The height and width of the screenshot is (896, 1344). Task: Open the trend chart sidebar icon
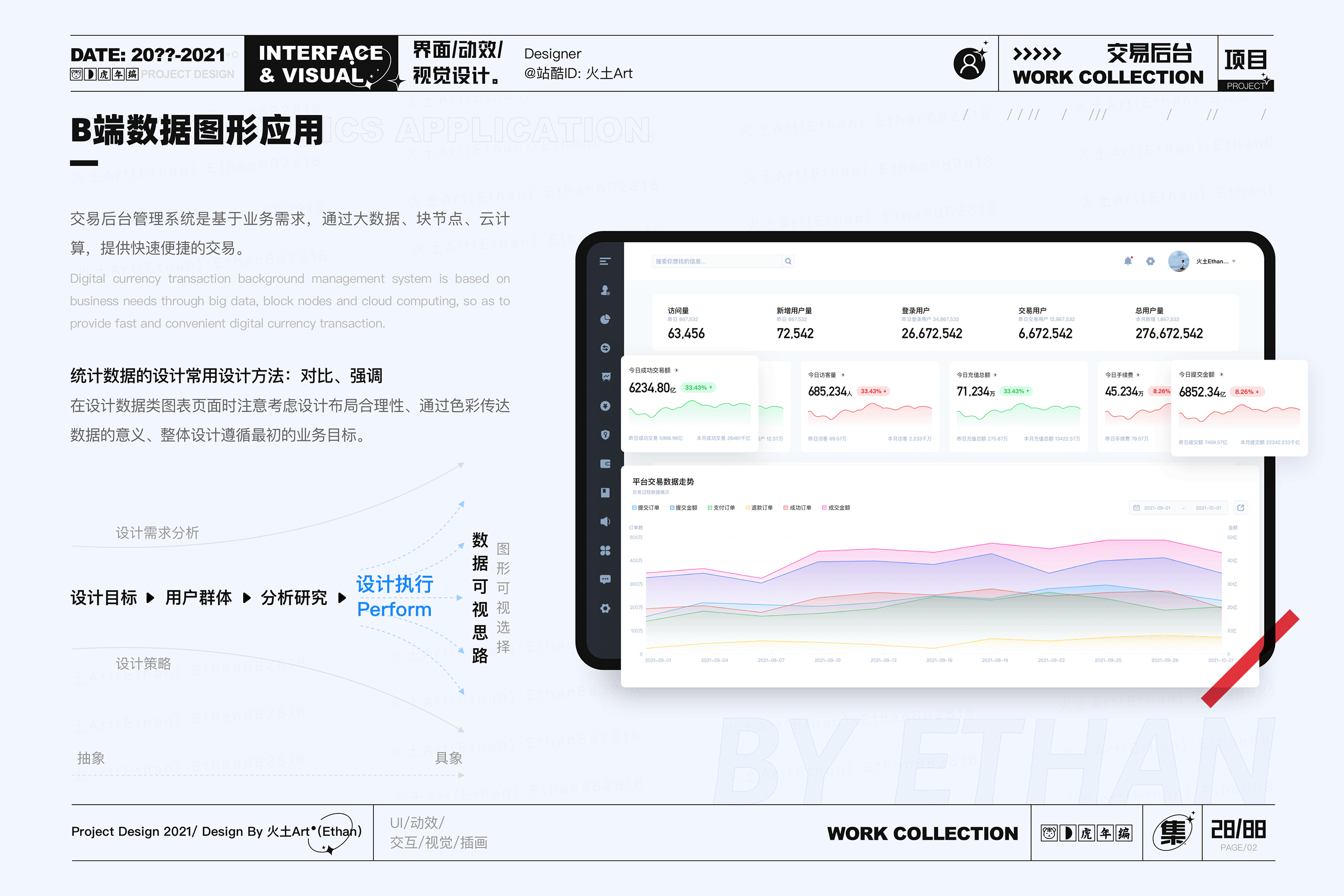(605, 376)
